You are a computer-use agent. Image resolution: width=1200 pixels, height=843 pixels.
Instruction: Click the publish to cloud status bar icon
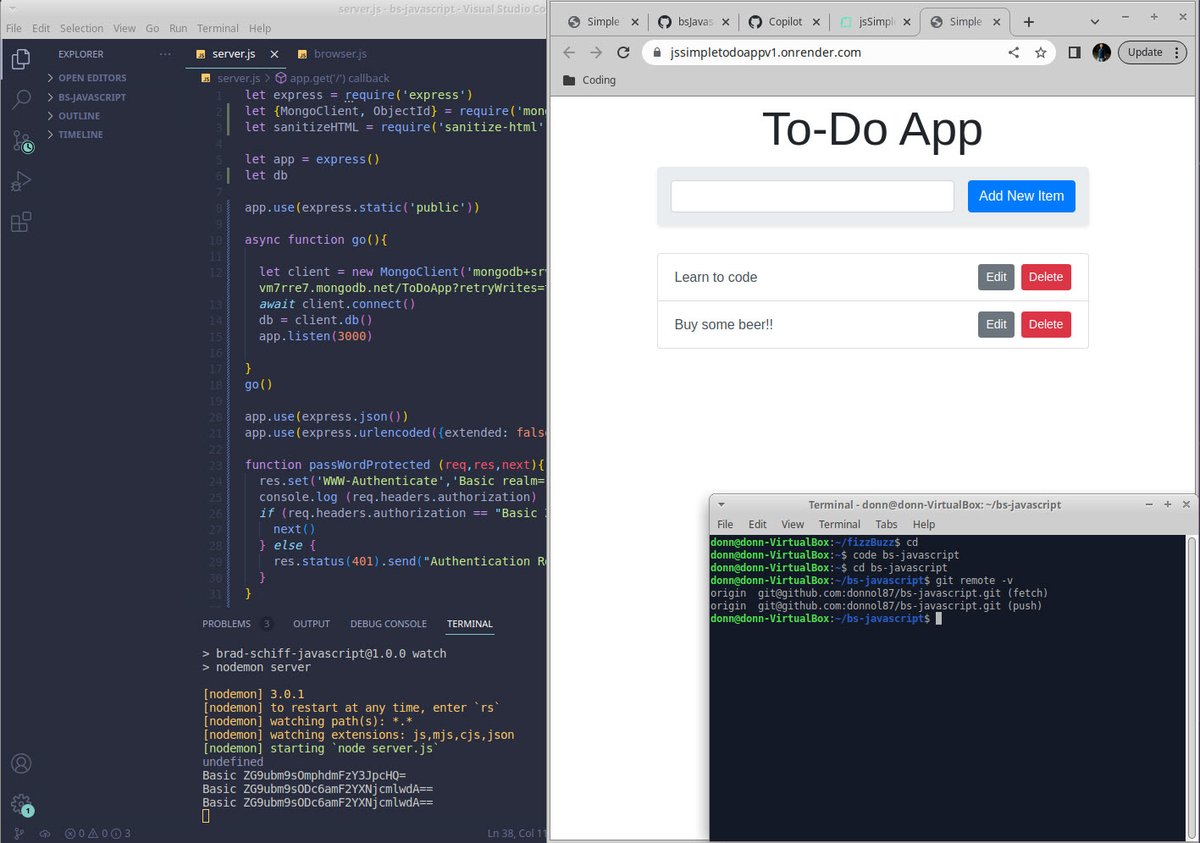click(44, 833)
